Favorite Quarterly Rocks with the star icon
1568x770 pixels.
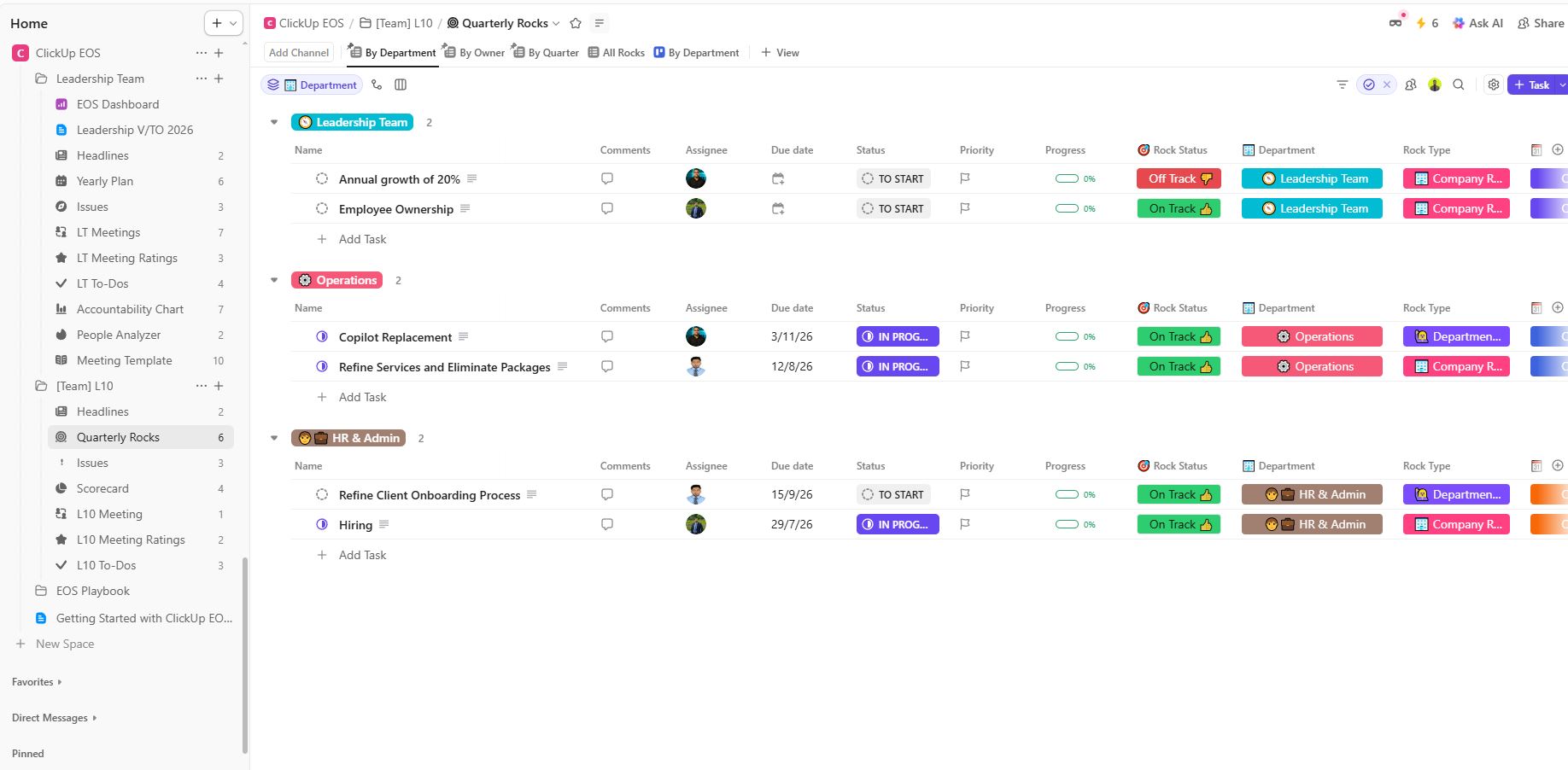point(576,23)
